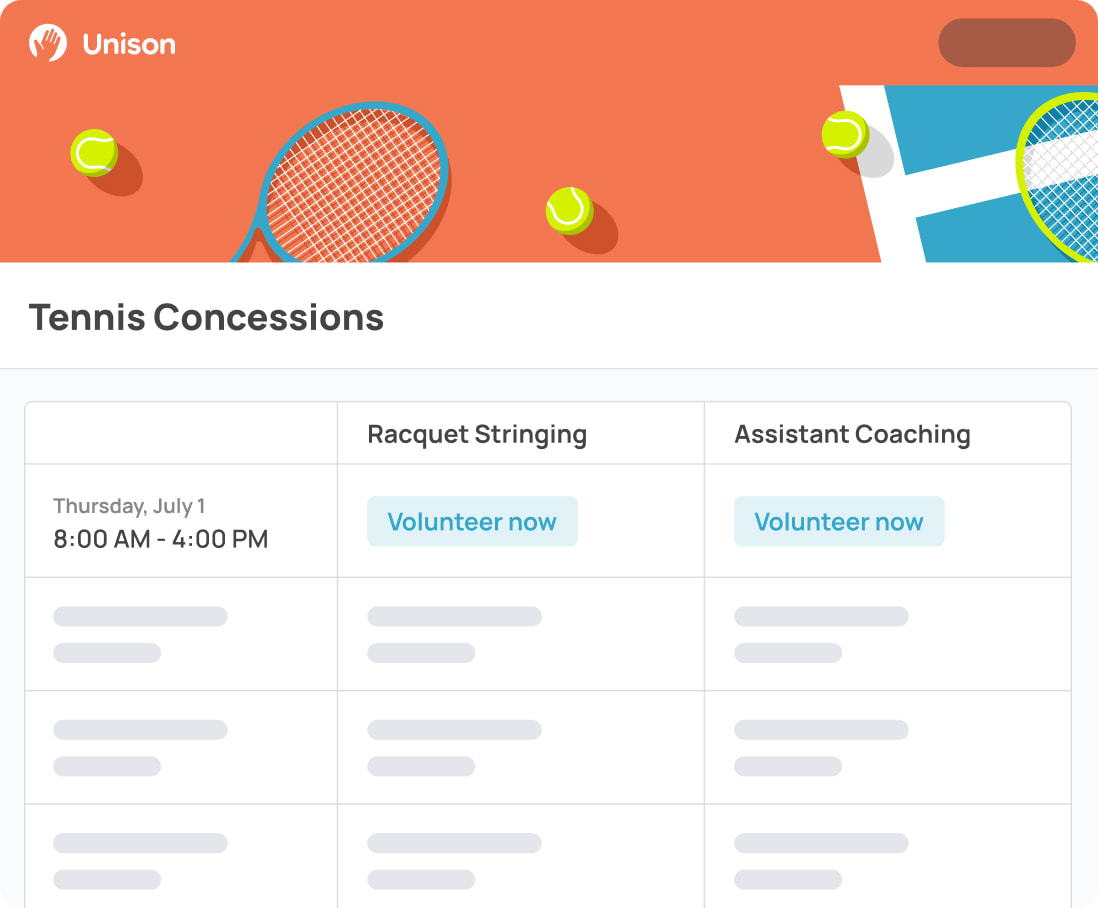
Task: Select the 8:00 AM - 4:00 PM time slot
Action: [x=160, y=539]
